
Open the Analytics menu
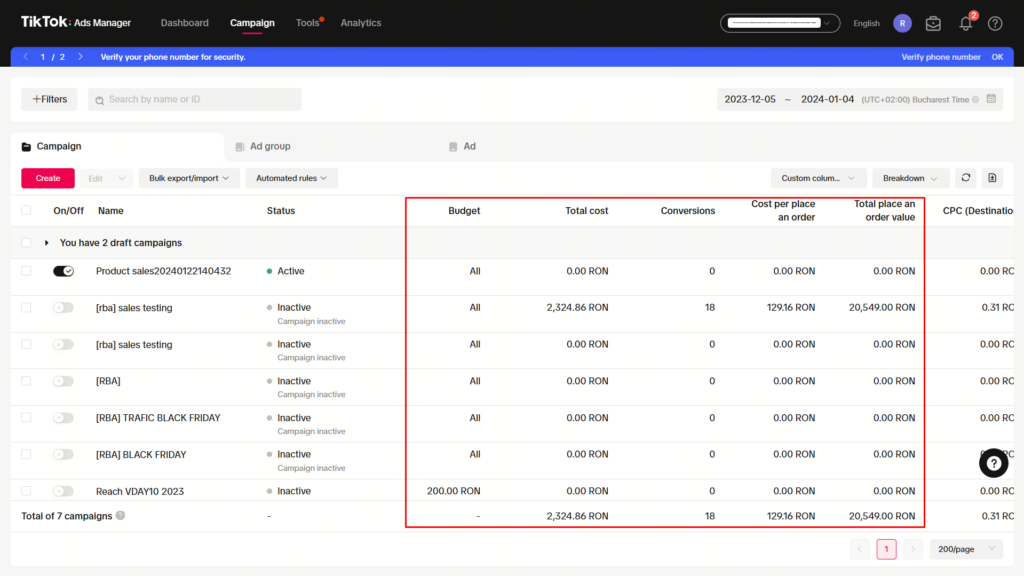tap(360, 23)
